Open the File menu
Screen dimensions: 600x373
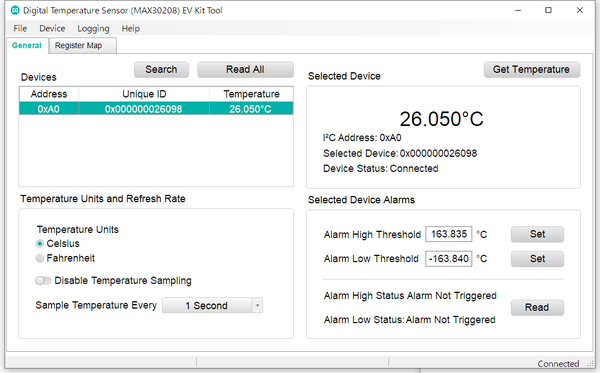pyautogui.click(x=20, y=29)
